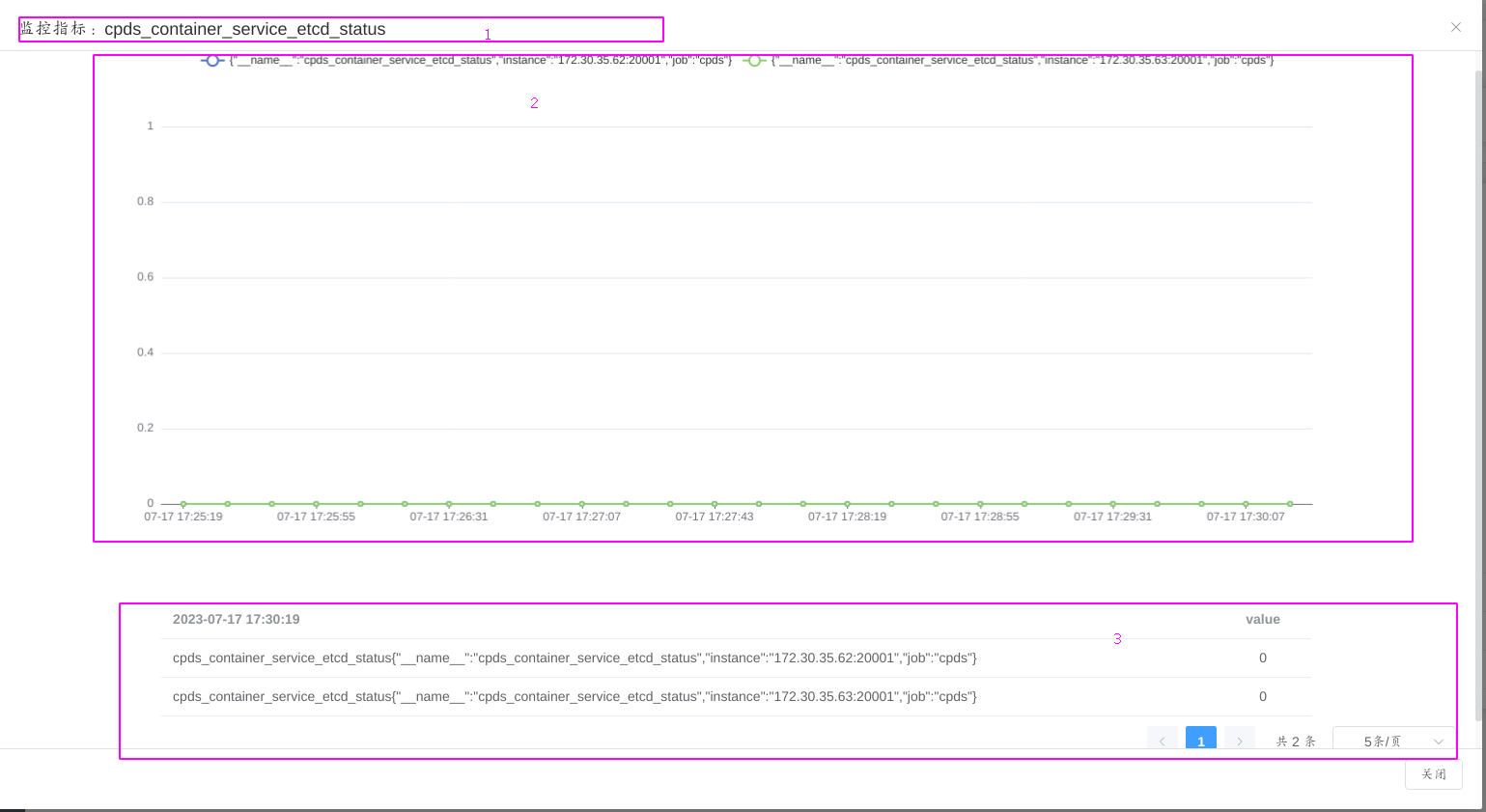
Task: Click the 2023-07-17 17:30:19 column header
Action: (x=237, y=620)
